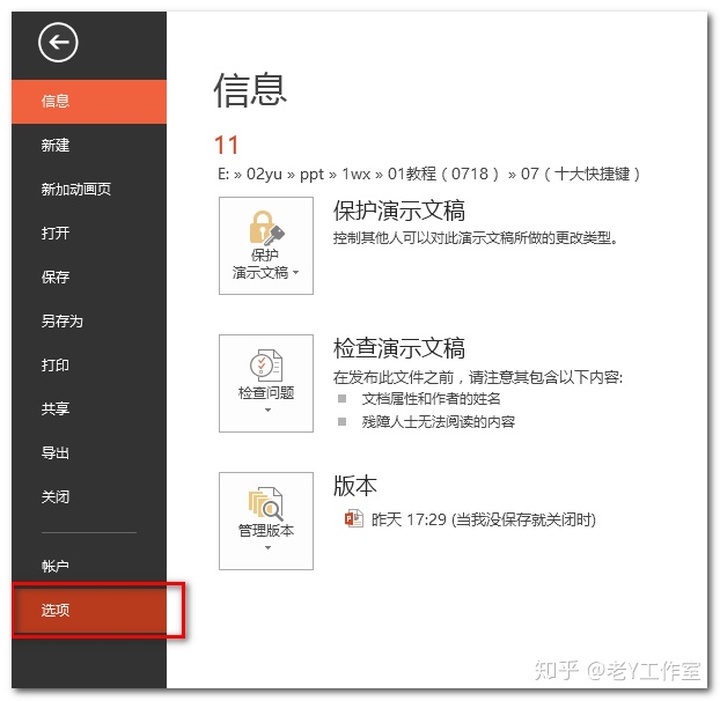
Task: Select 新加动画页 in the sidebar
Action: coord(89,189)
